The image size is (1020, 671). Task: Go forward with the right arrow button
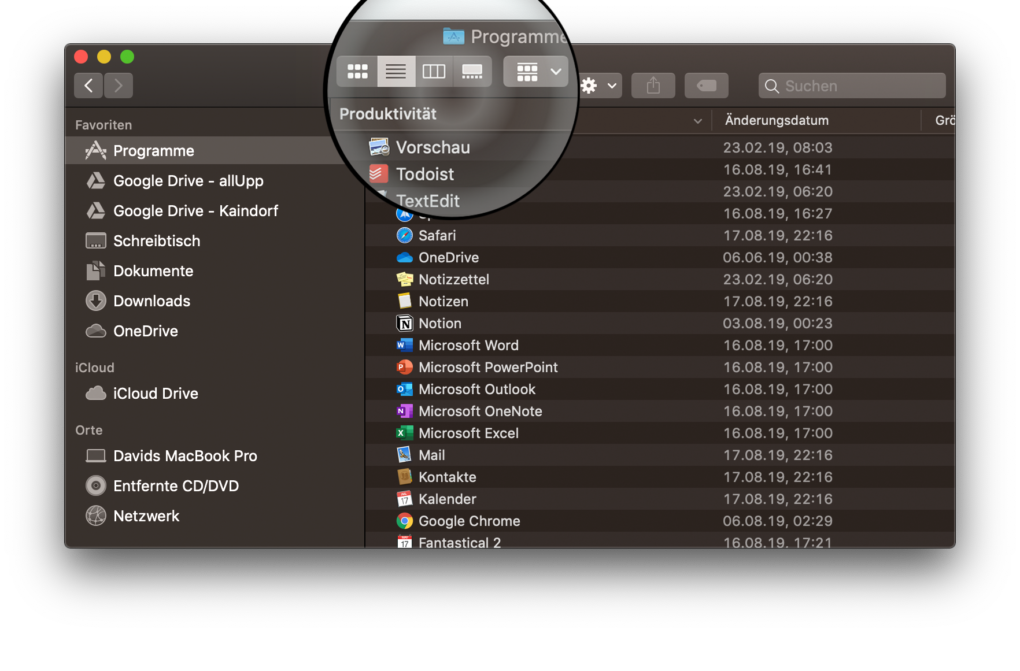point(118,85)
